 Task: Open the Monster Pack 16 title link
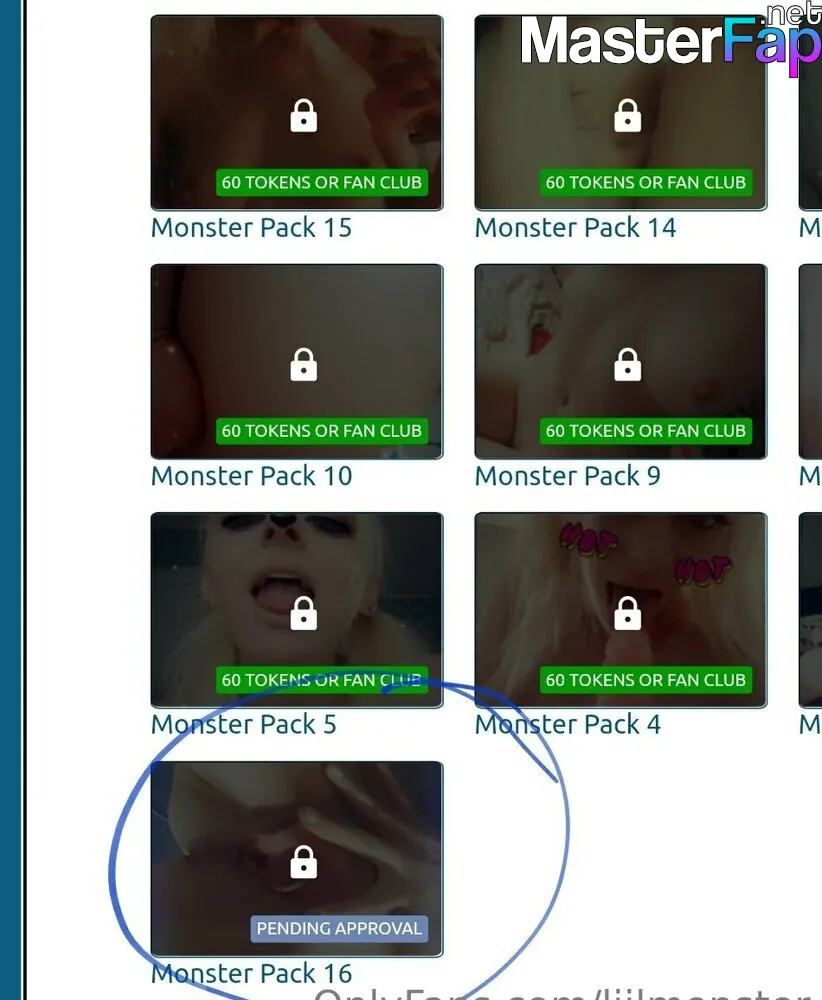(251, 974)
